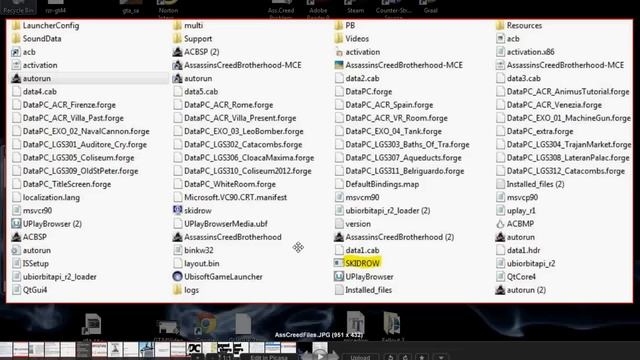Open the Resources folder icon
The image size is (640, 360).
500,26
